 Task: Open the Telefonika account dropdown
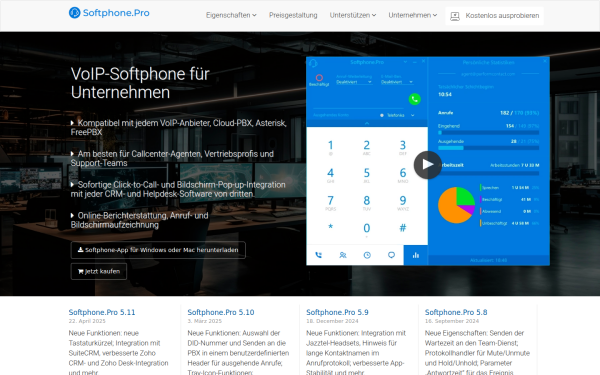[x=397, y=115]
